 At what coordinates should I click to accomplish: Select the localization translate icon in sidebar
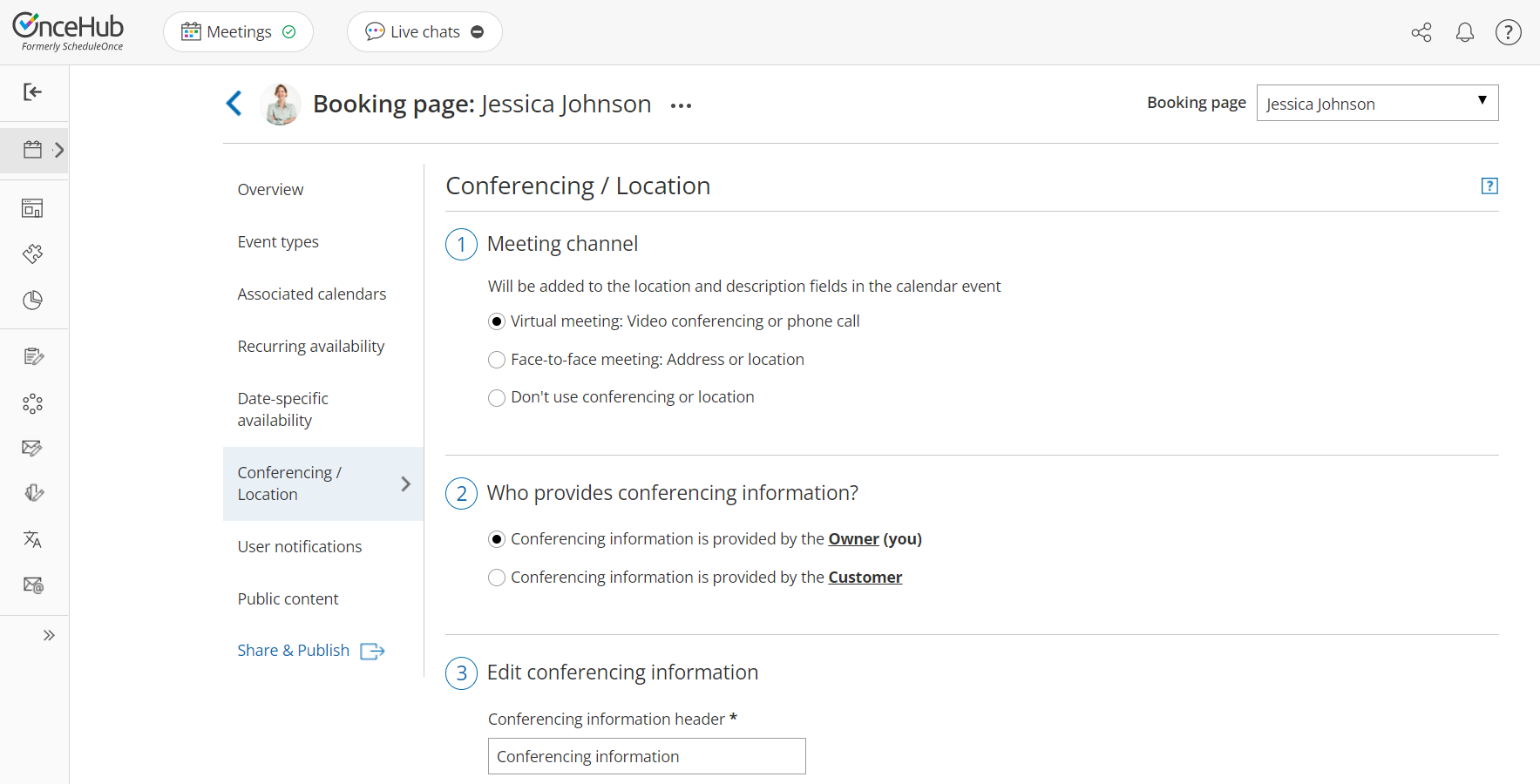click(x=32, y=539)
